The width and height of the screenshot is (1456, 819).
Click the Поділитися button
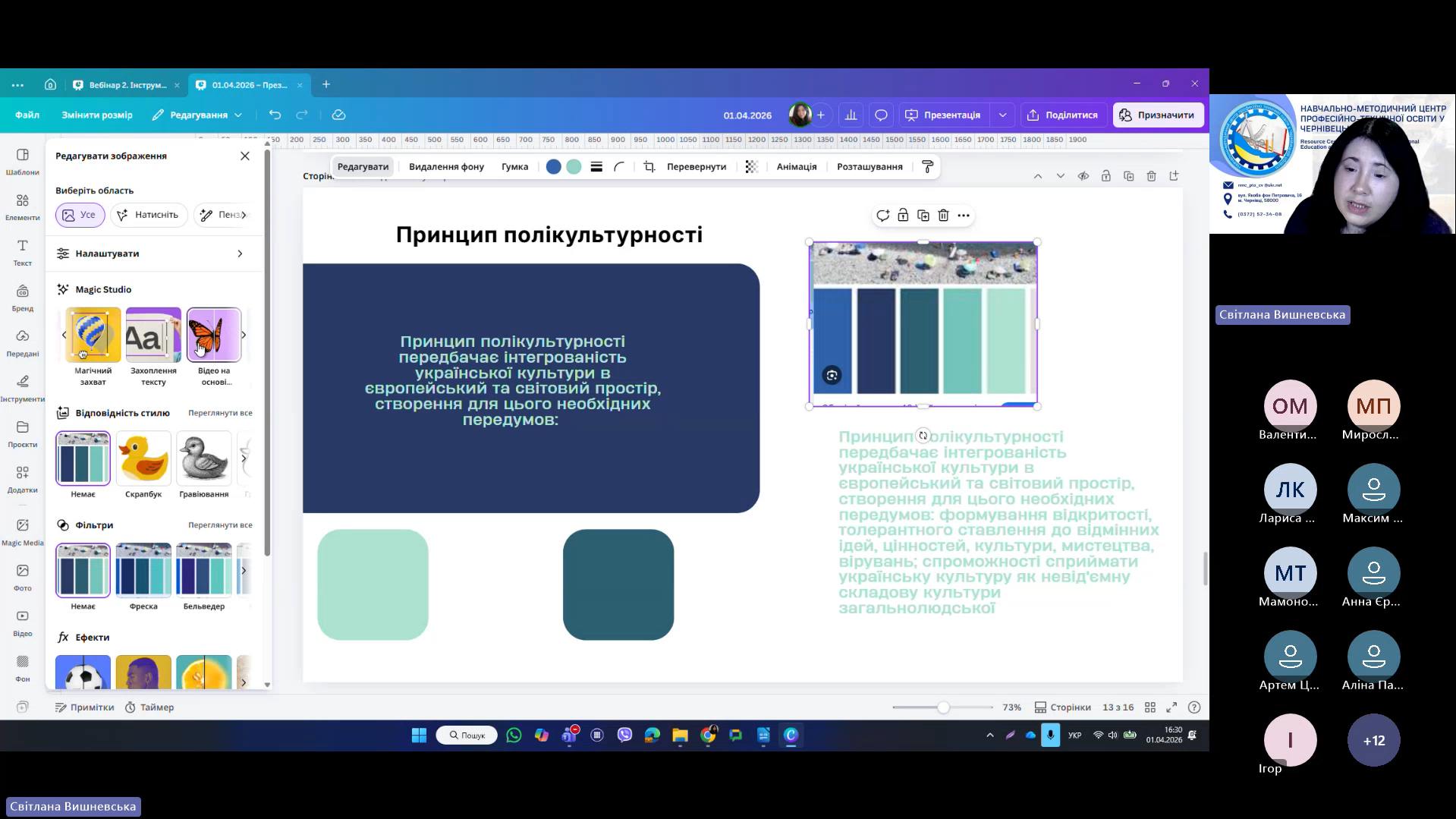1062,115
